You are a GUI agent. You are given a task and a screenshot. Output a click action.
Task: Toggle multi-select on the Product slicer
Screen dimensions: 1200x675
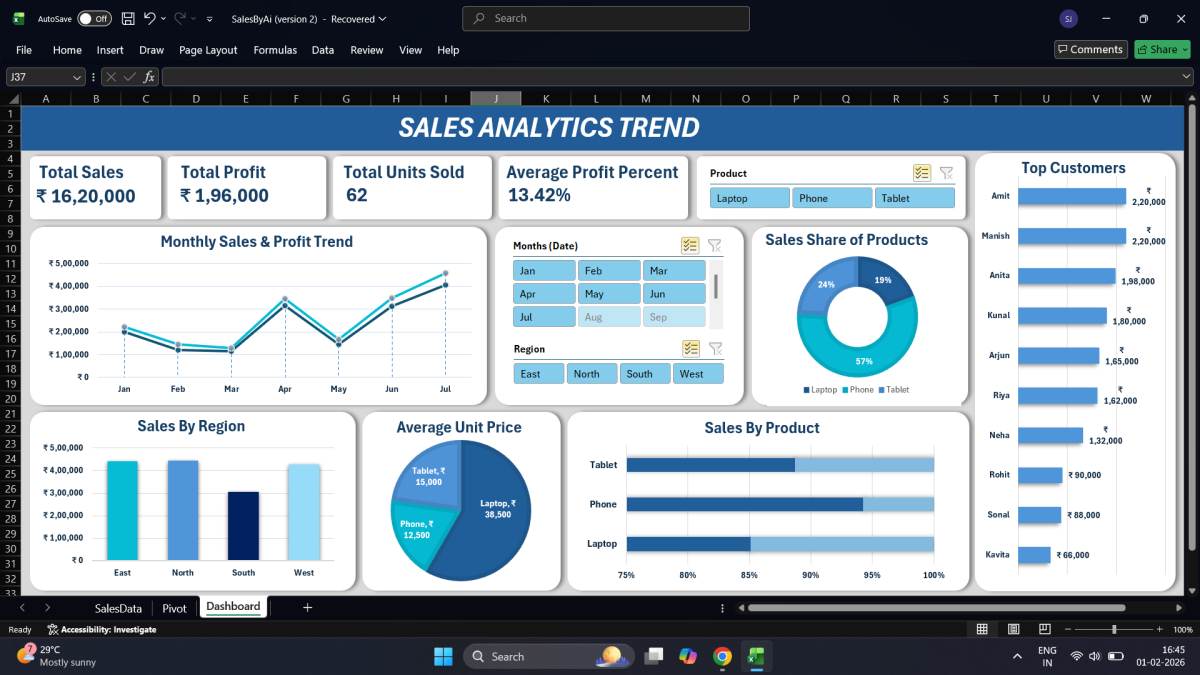(x=922, y=173)
